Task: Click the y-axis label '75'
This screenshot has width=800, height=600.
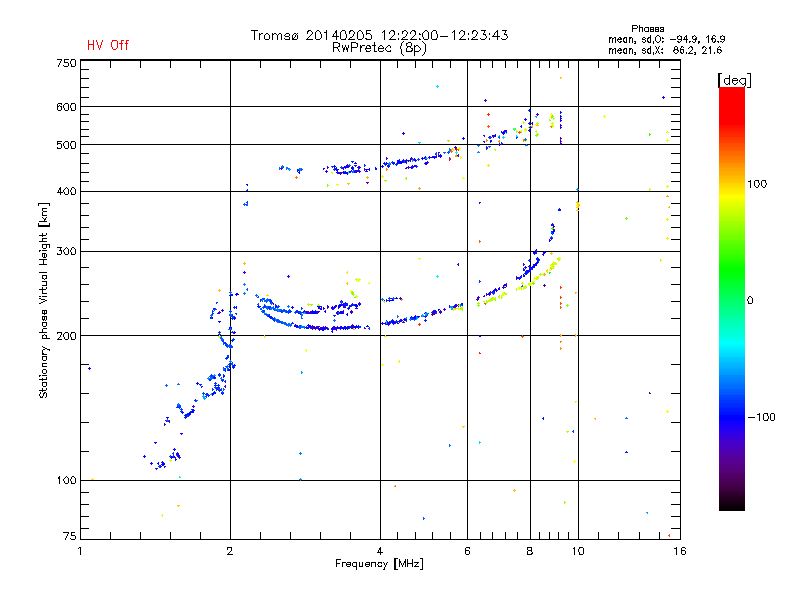Action: coord(70,536)
